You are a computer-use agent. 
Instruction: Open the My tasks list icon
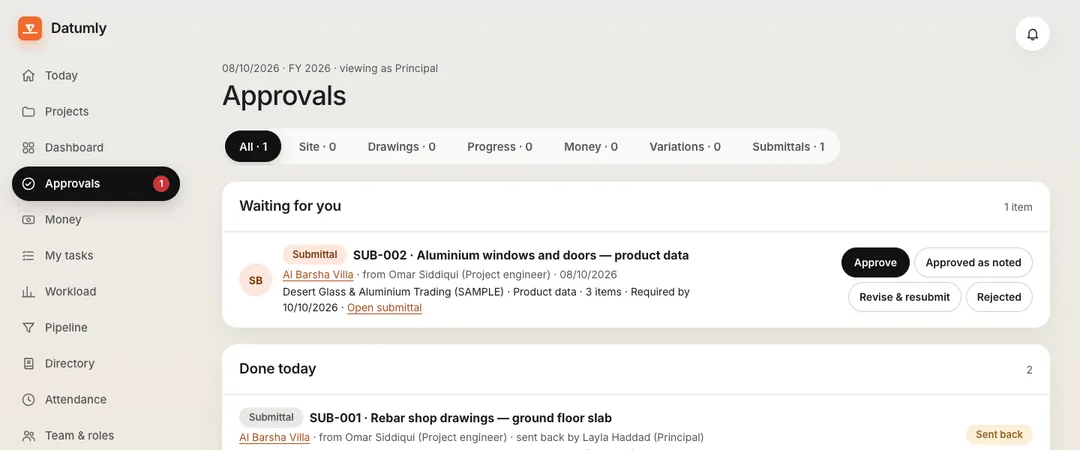pyautogui.click(x=28, y=256)
